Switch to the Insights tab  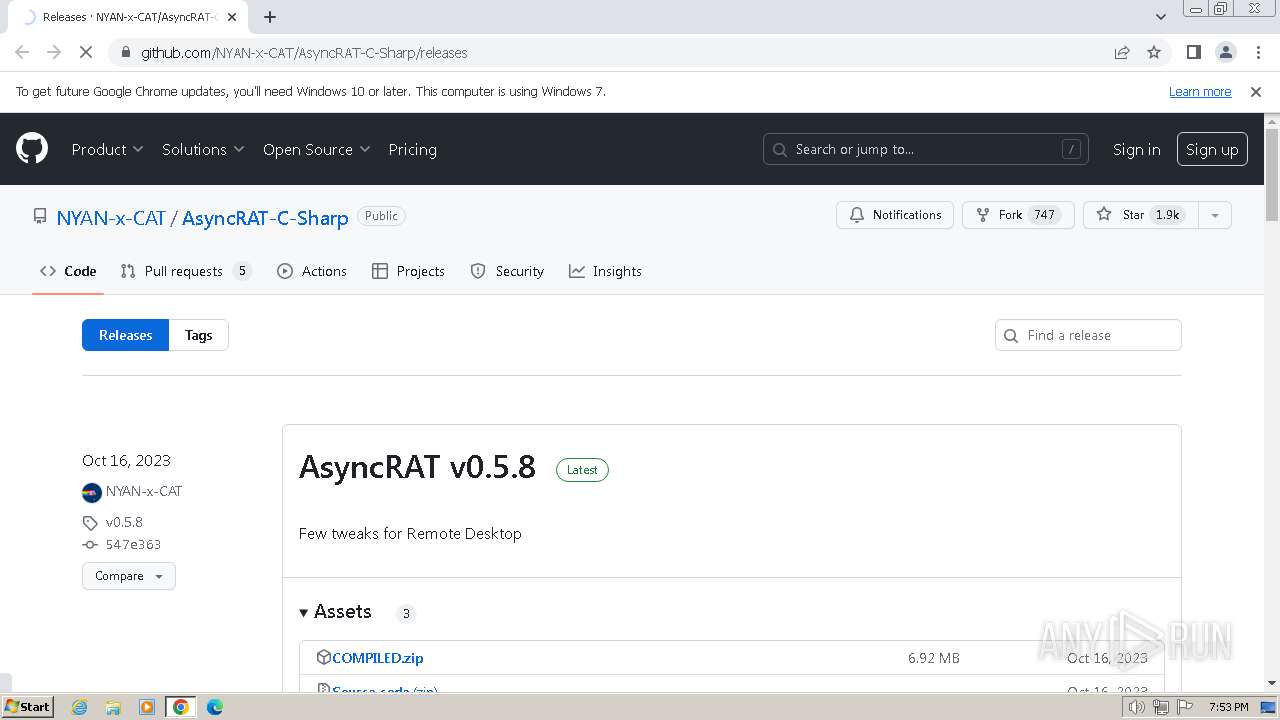(x=605, y=271)
